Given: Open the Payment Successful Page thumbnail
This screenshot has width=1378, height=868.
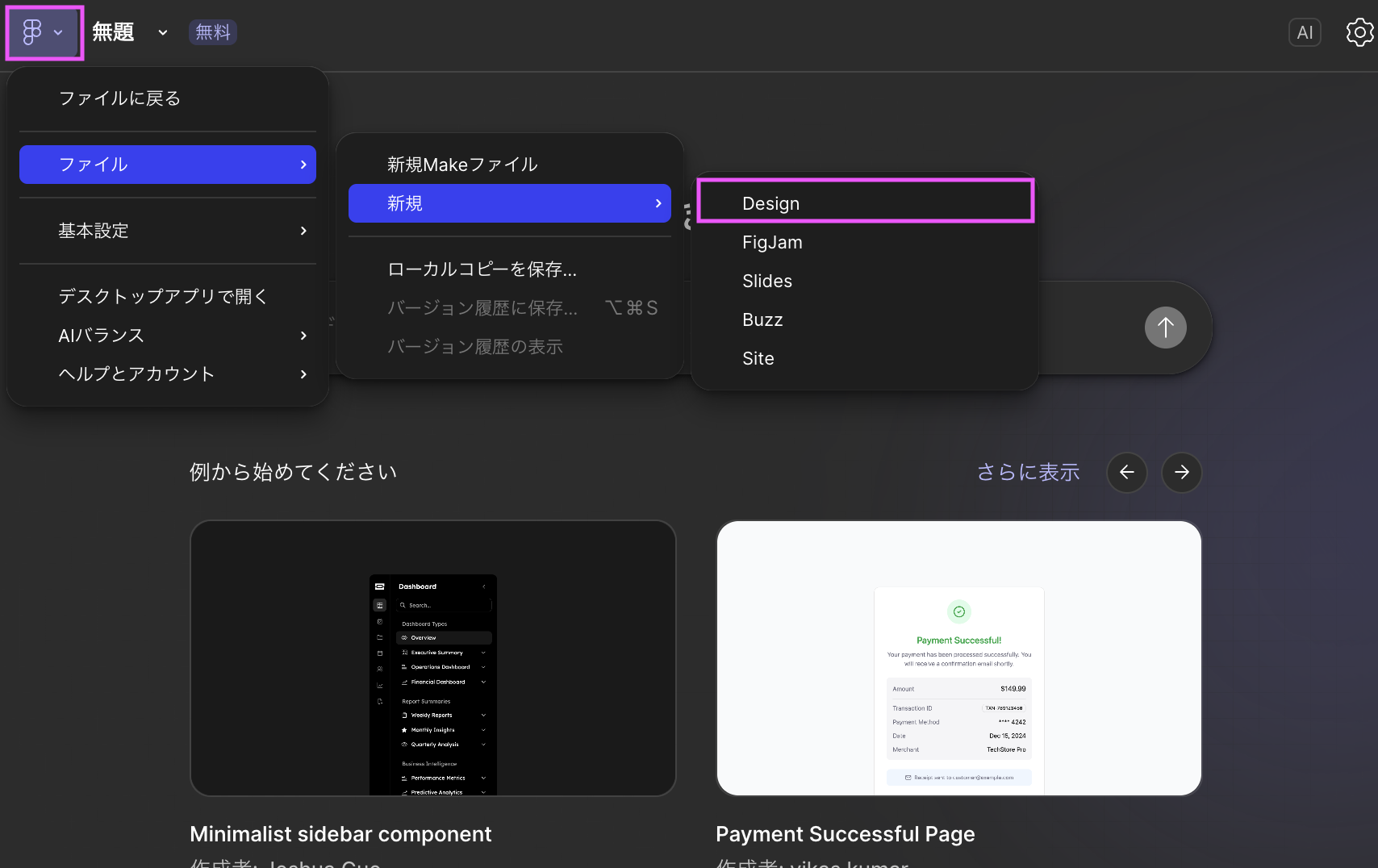Looking at the screenshot, I should pos(958,657).
